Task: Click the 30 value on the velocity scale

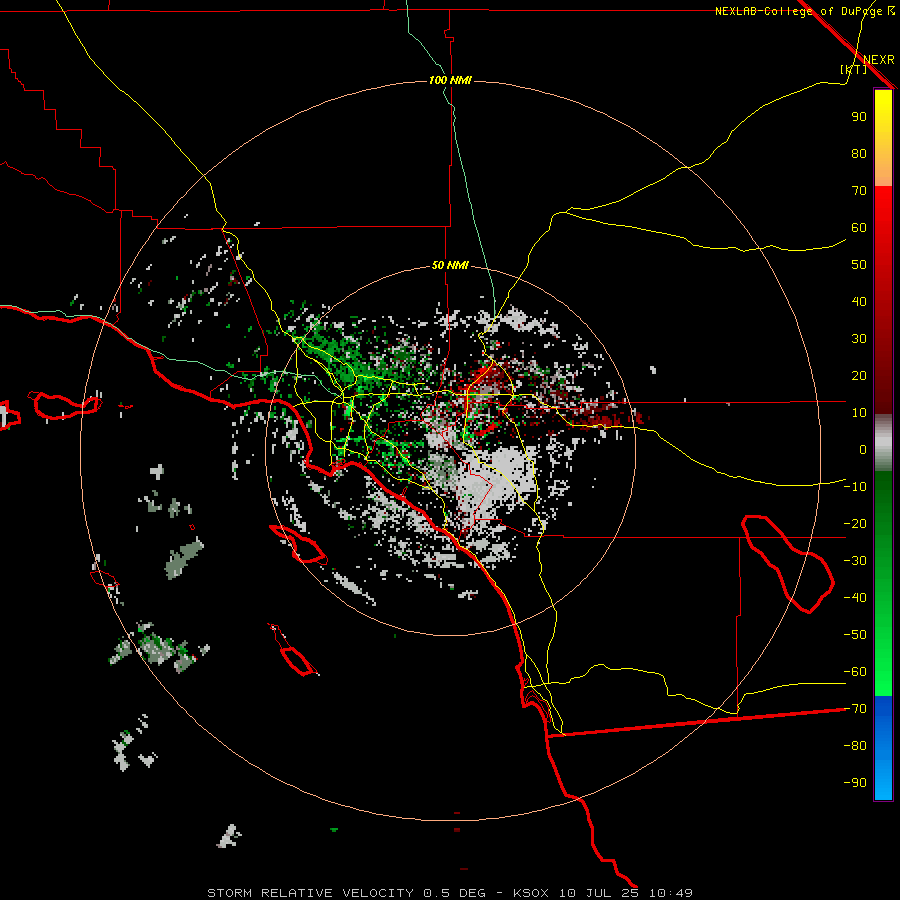Action: click(x=859, y=339)
